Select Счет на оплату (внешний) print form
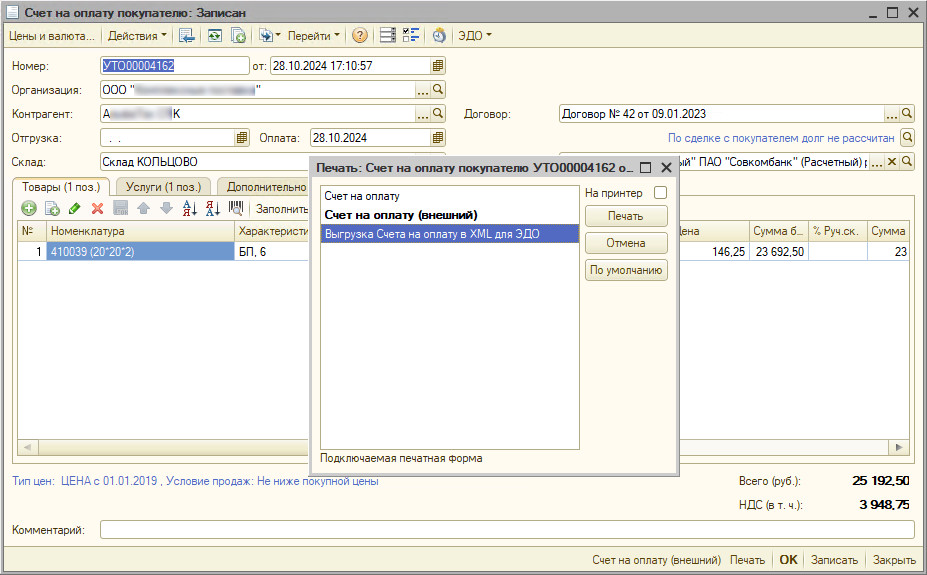The width and height of the screenshot is (927, 575). coord(449,215)
